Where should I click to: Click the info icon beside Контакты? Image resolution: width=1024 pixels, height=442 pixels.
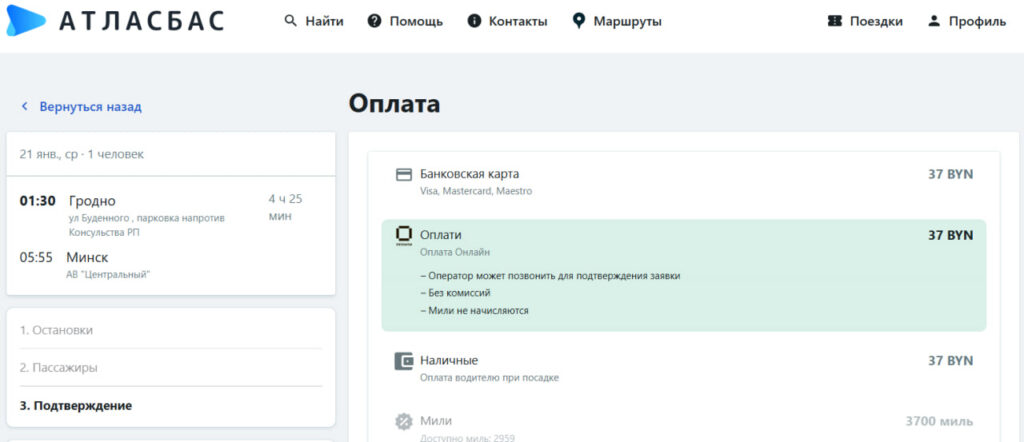point(474,21)
